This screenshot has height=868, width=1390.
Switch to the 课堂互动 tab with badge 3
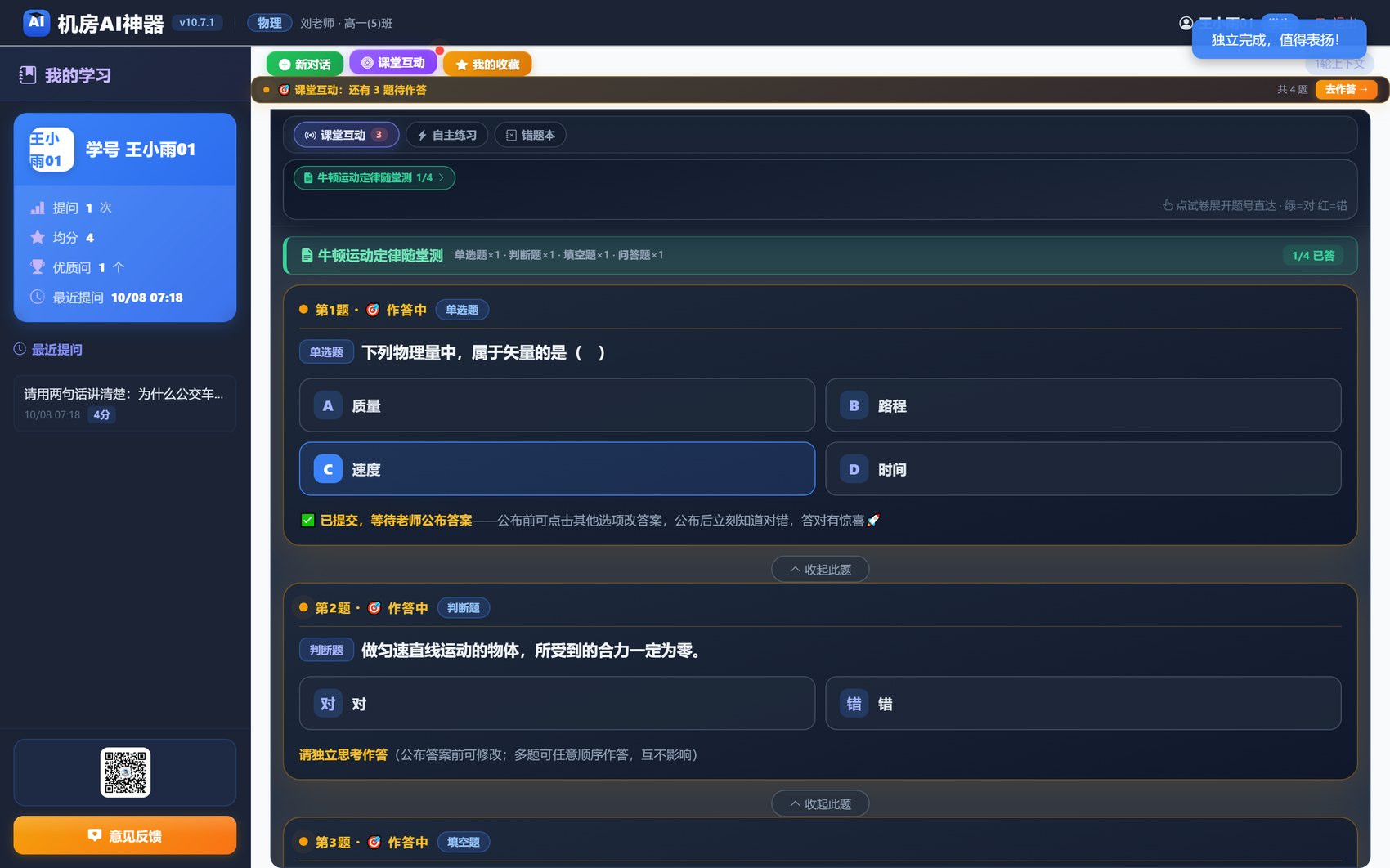pos(346,135)
